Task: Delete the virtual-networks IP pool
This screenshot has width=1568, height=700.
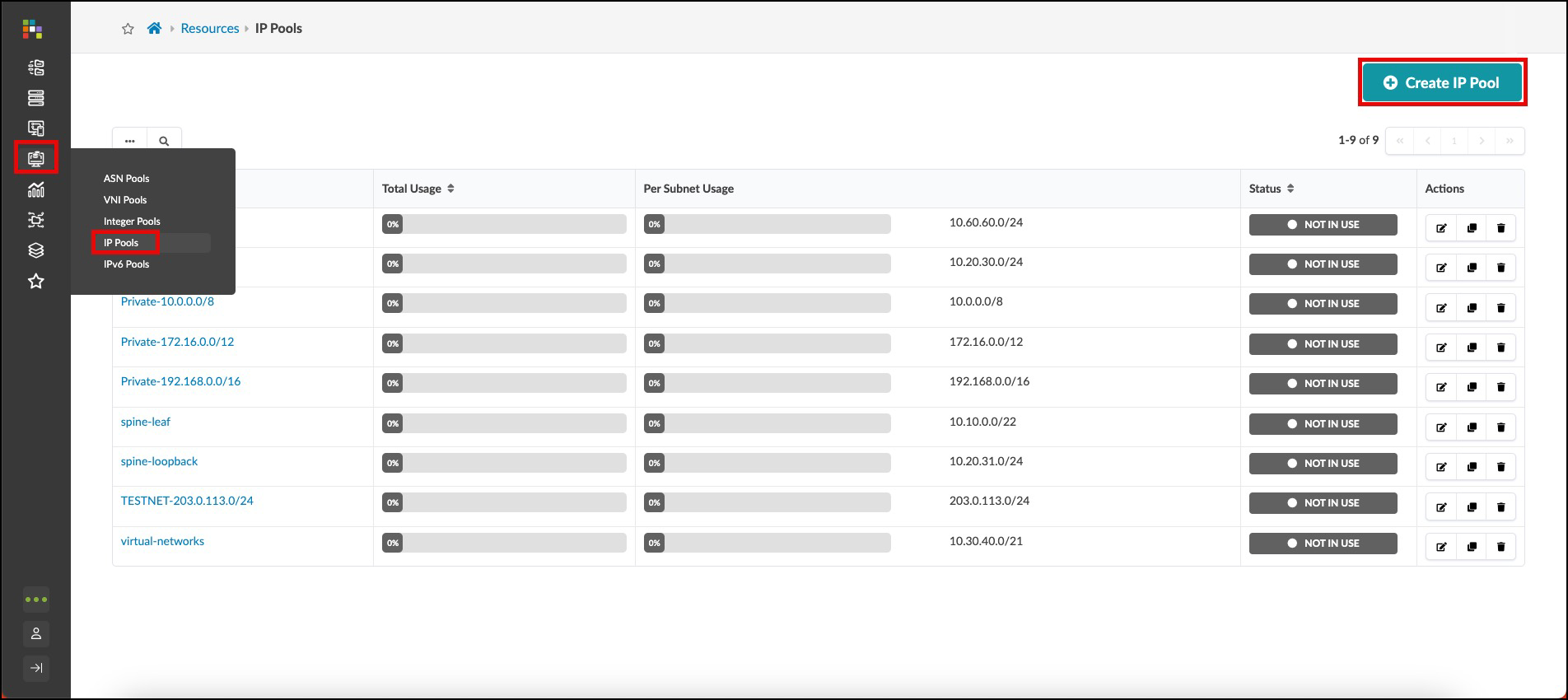Action: (x=1500, y=547)
